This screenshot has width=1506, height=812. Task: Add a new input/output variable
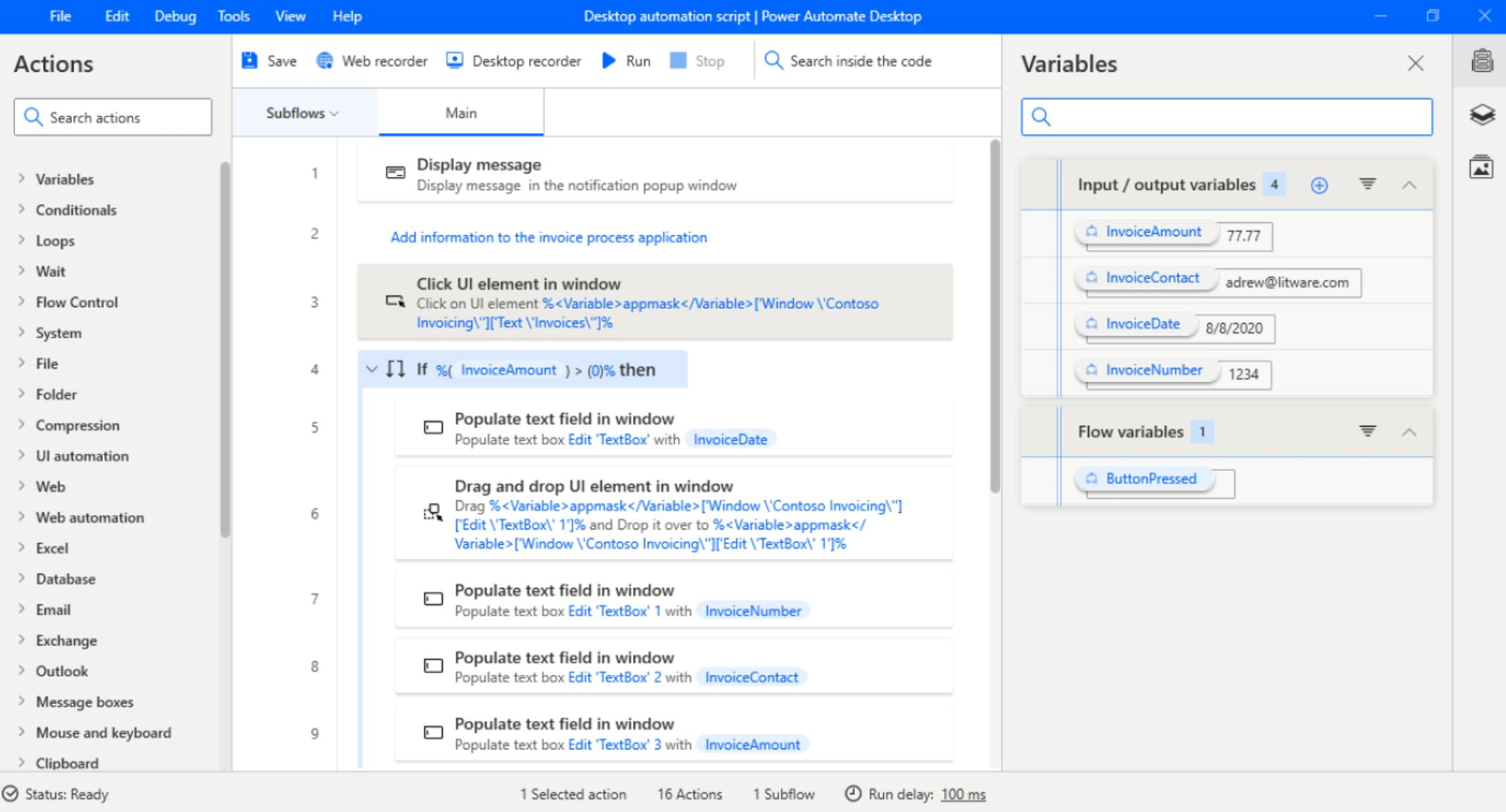tap(1319, 185)
